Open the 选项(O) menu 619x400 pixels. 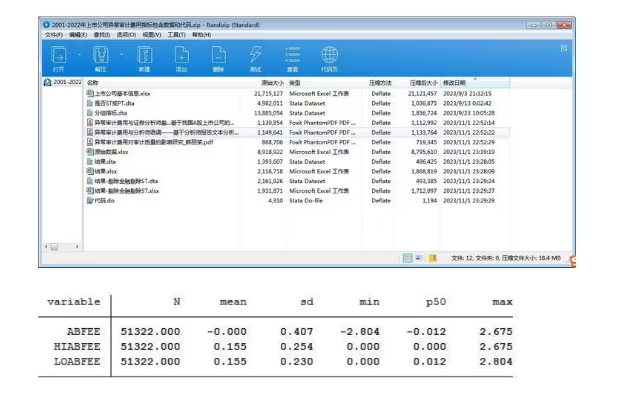pos(126,35)
